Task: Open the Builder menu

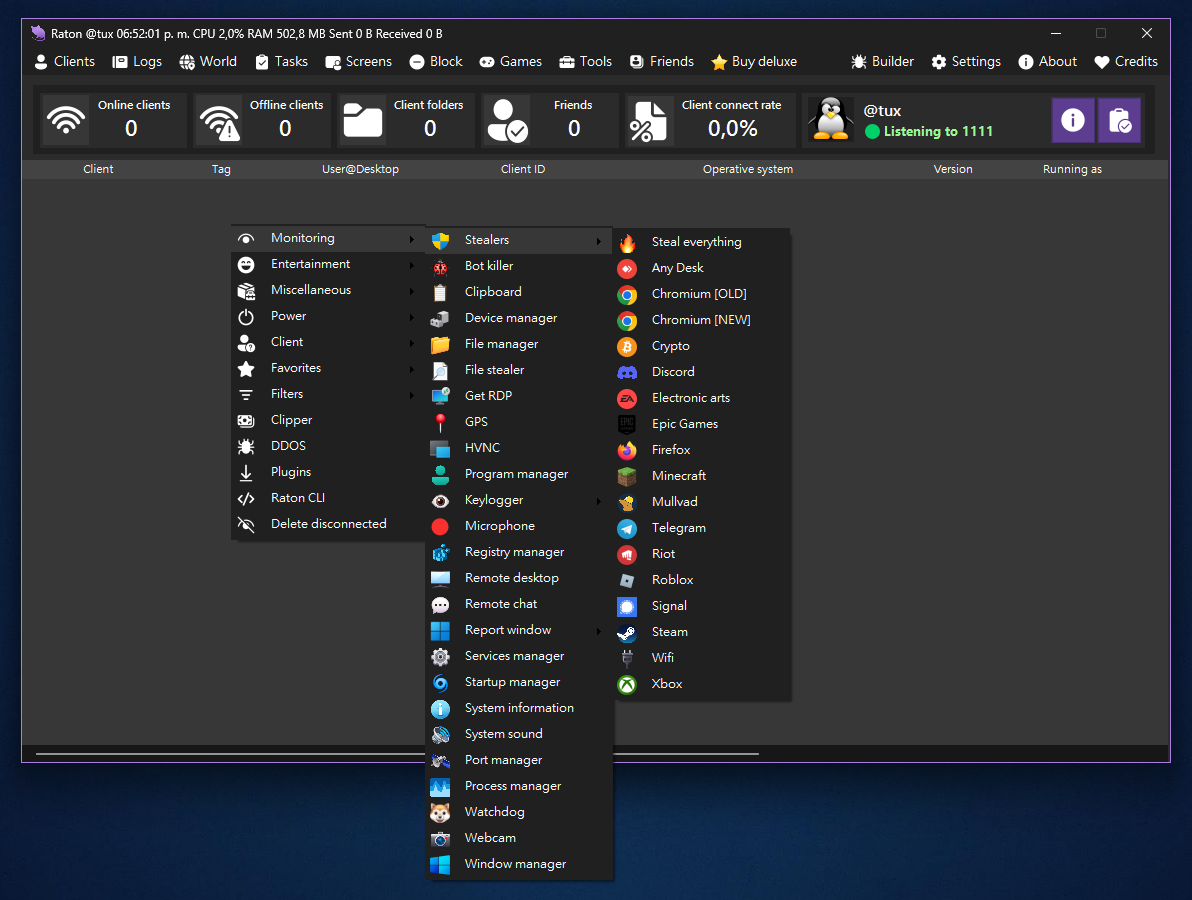Action: (x=883, y=62)
